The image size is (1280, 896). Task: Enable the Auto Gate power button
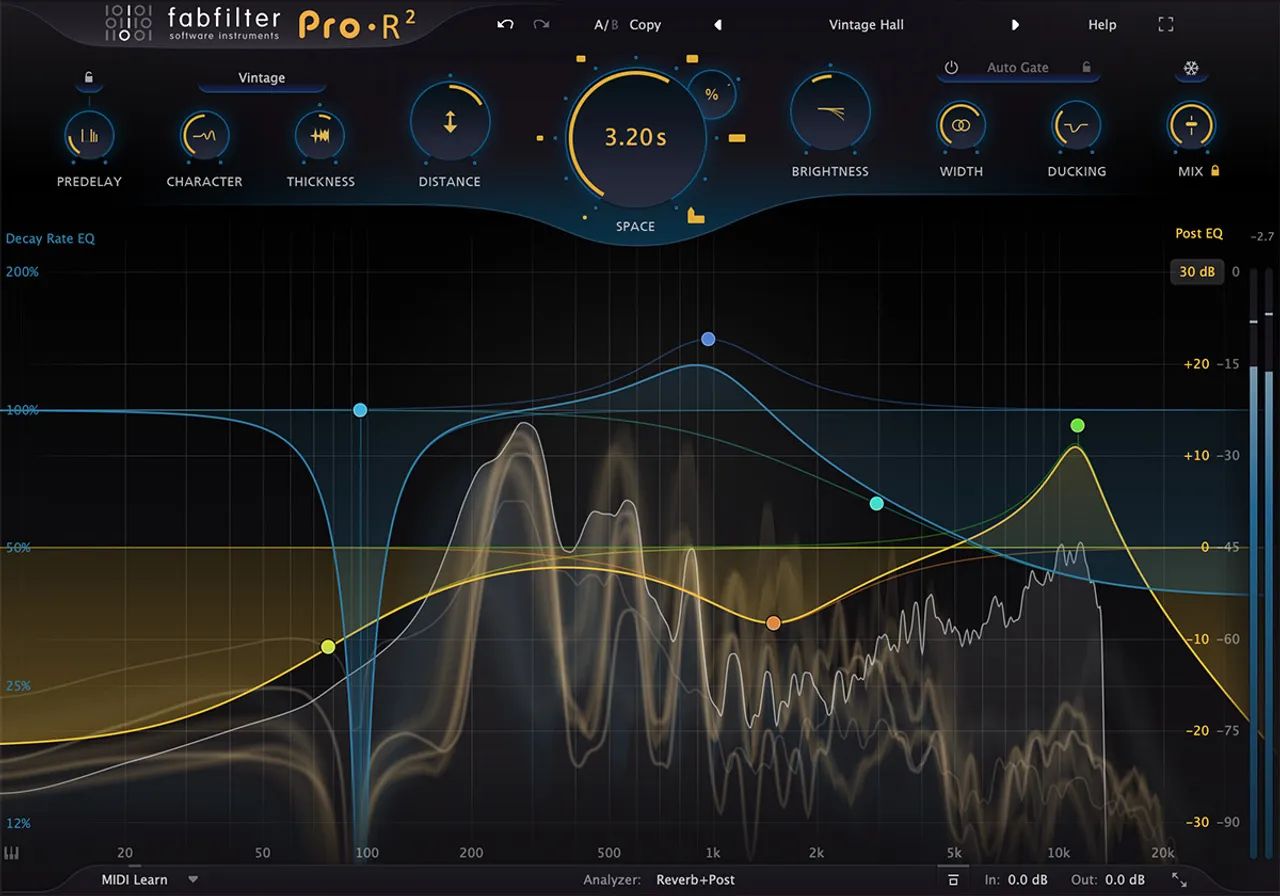tap(950, 67)
